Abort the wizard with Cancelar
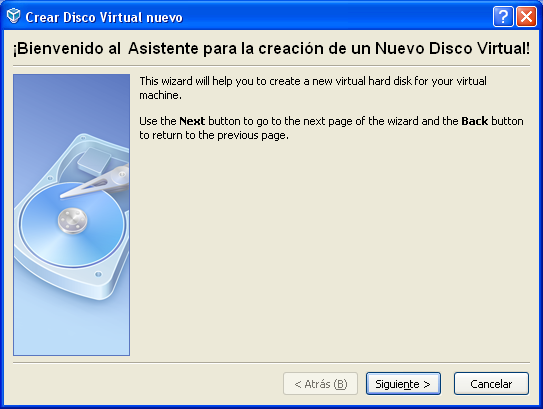Screen dimensions: 543x409 pyautogui.click(x=491, y=384)
